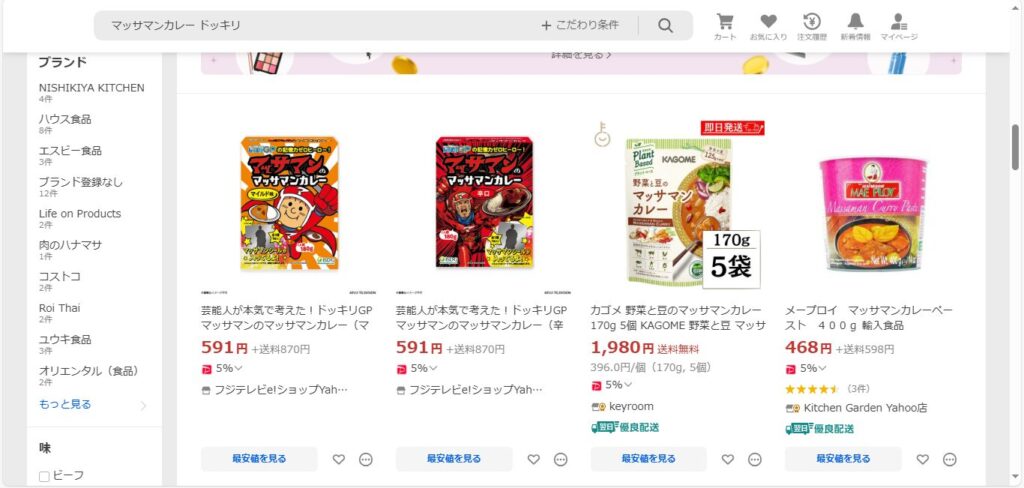Click the page vertical scrollbar thumb
The width and height of the screenshot is (1024, 488).
coord(1015,147)
